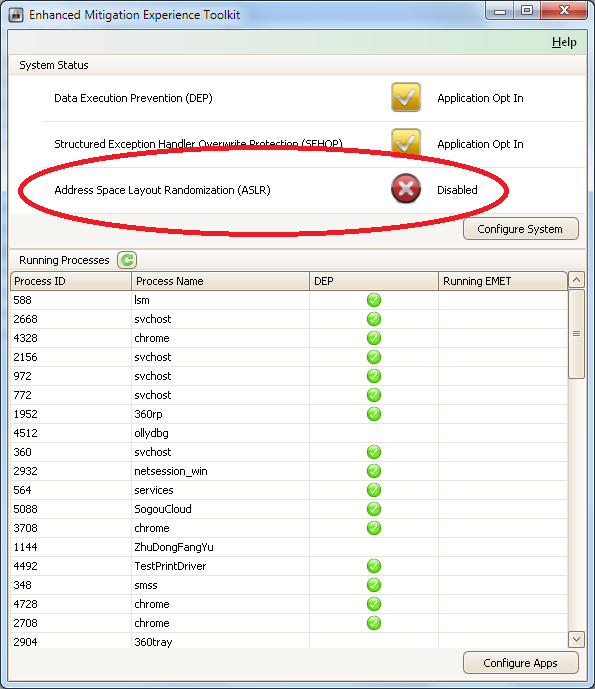Click DEP green check for lsm
This screenshot has width=595, height=689.
pos(374,300)
